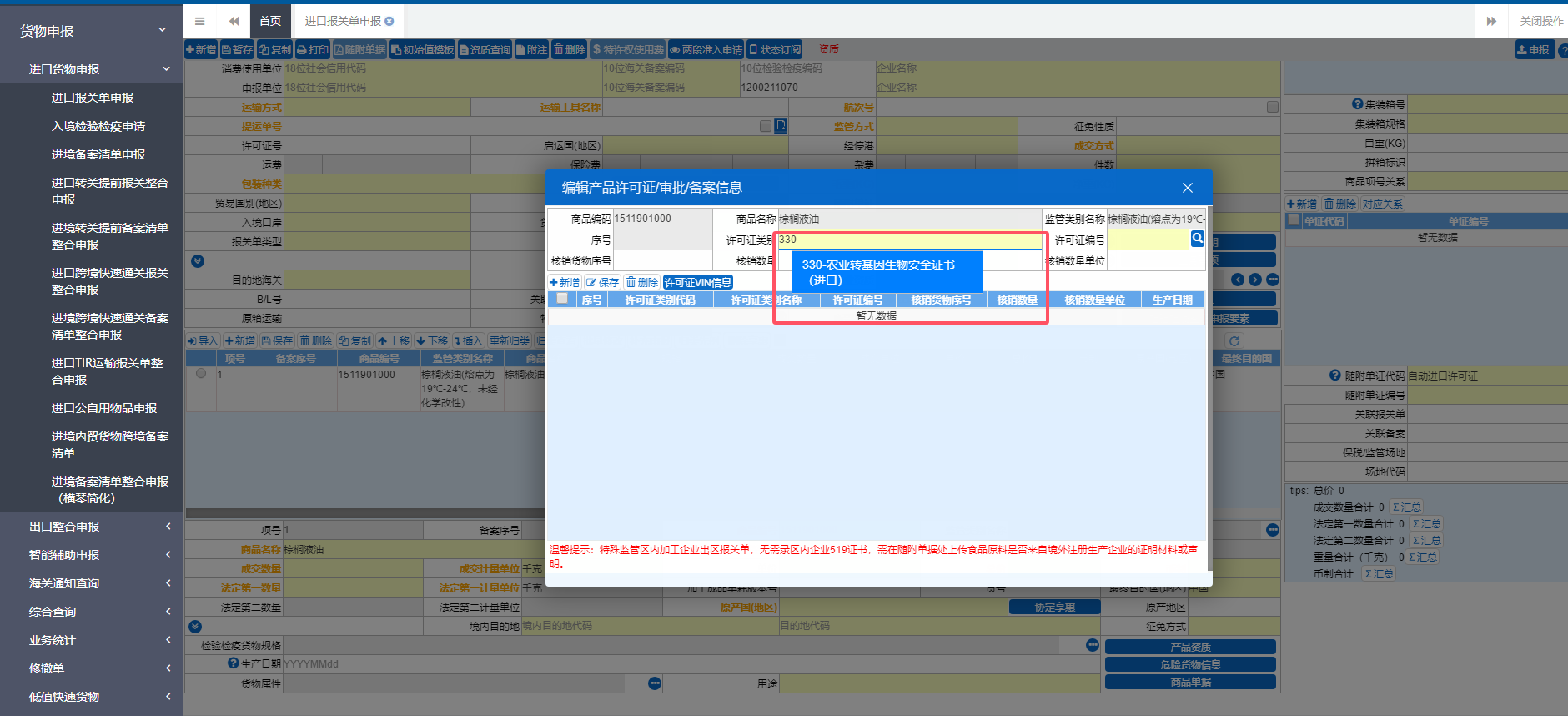Open 入境检验检疫申请 in the sidebar
Screen dimensions: 1568x716
tap(98, 126)
